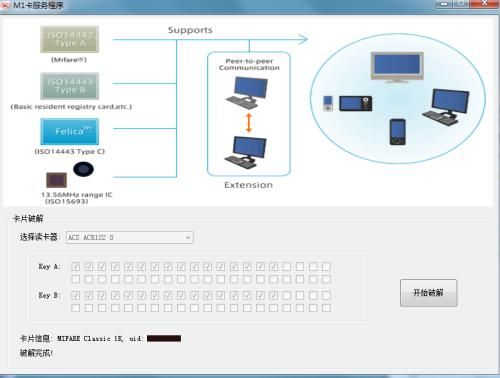Click the M1 app icon in title bar

point(5,5)
